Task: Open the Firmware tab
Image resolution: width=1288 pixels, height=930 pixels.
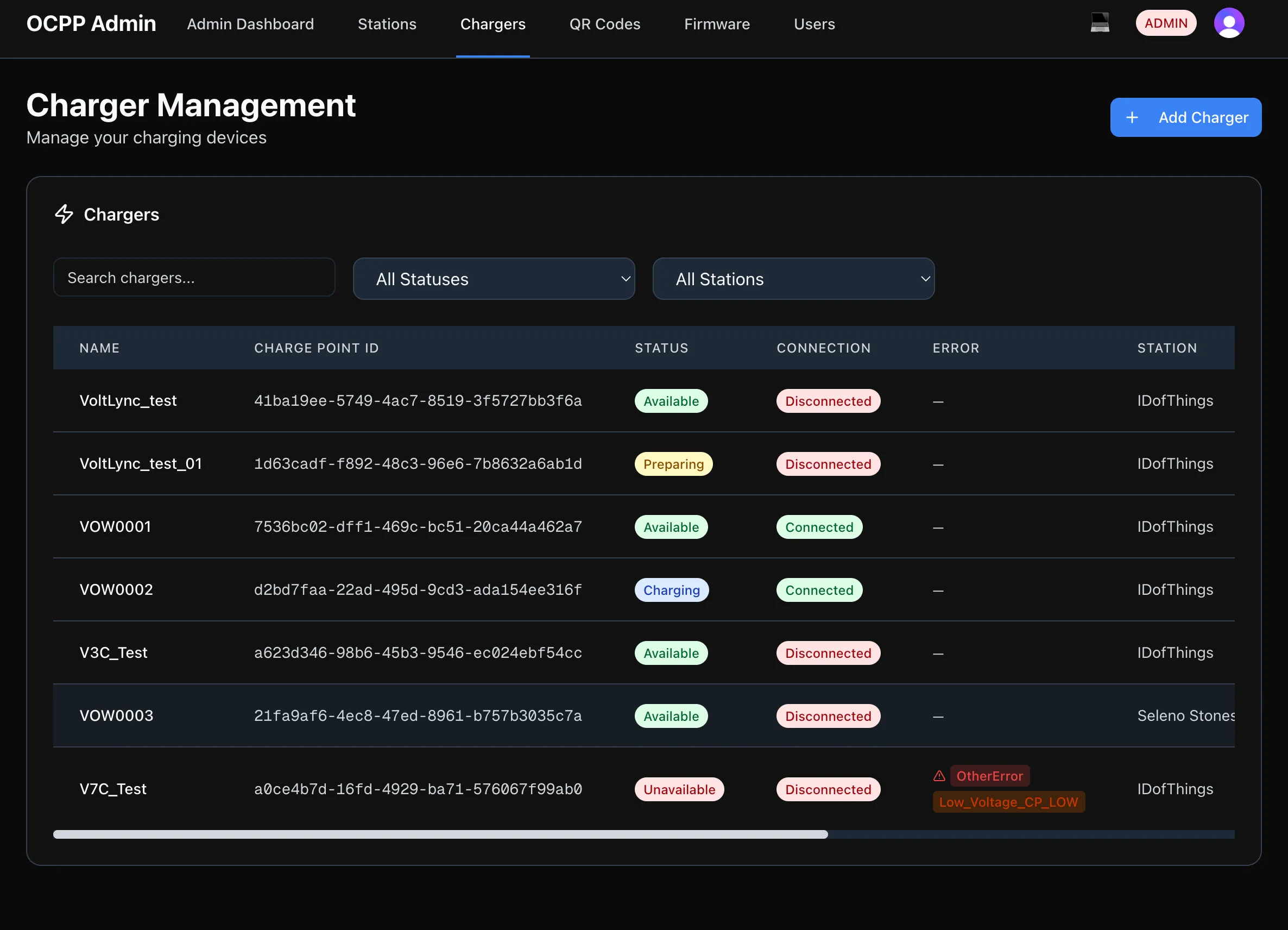Action: tap(717, 24)
